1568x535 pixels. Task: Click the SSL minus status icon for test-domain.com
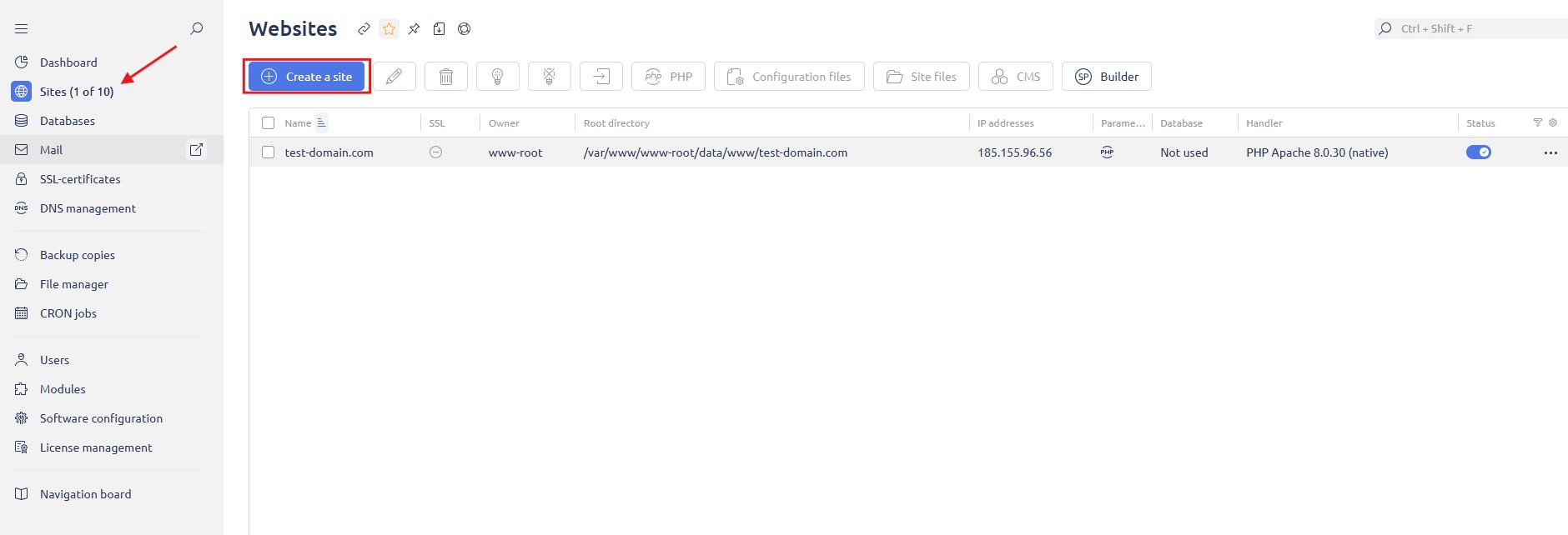tap(435, 152)
